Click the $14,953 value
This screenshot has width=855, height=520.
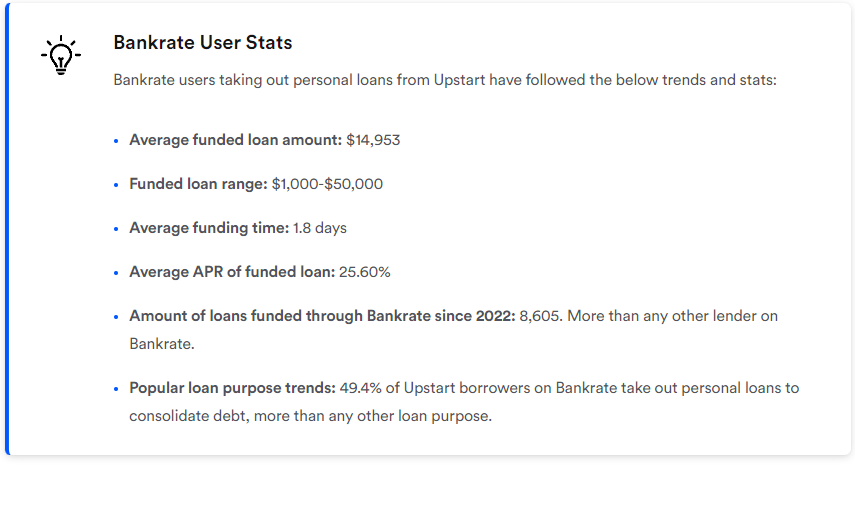(x=373, y=140)
